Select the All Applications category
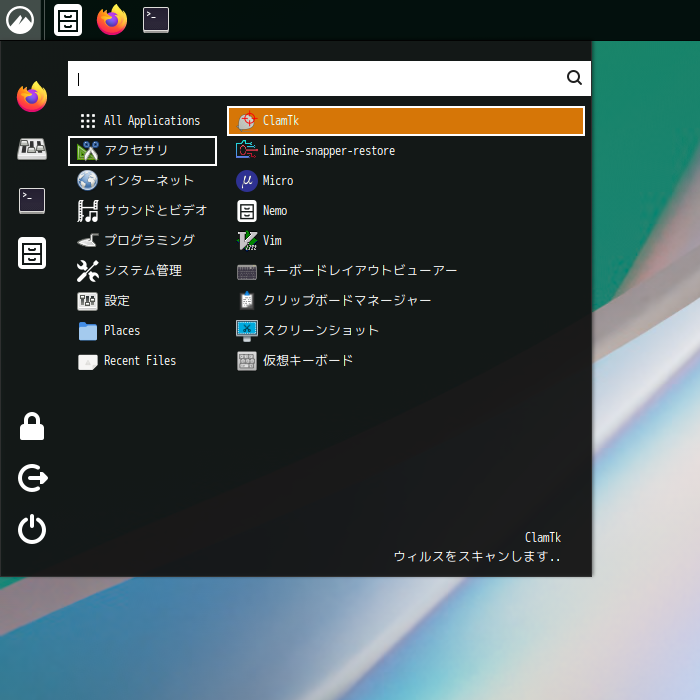Viewport: 700px width, 700px height. tap(142, 121)
